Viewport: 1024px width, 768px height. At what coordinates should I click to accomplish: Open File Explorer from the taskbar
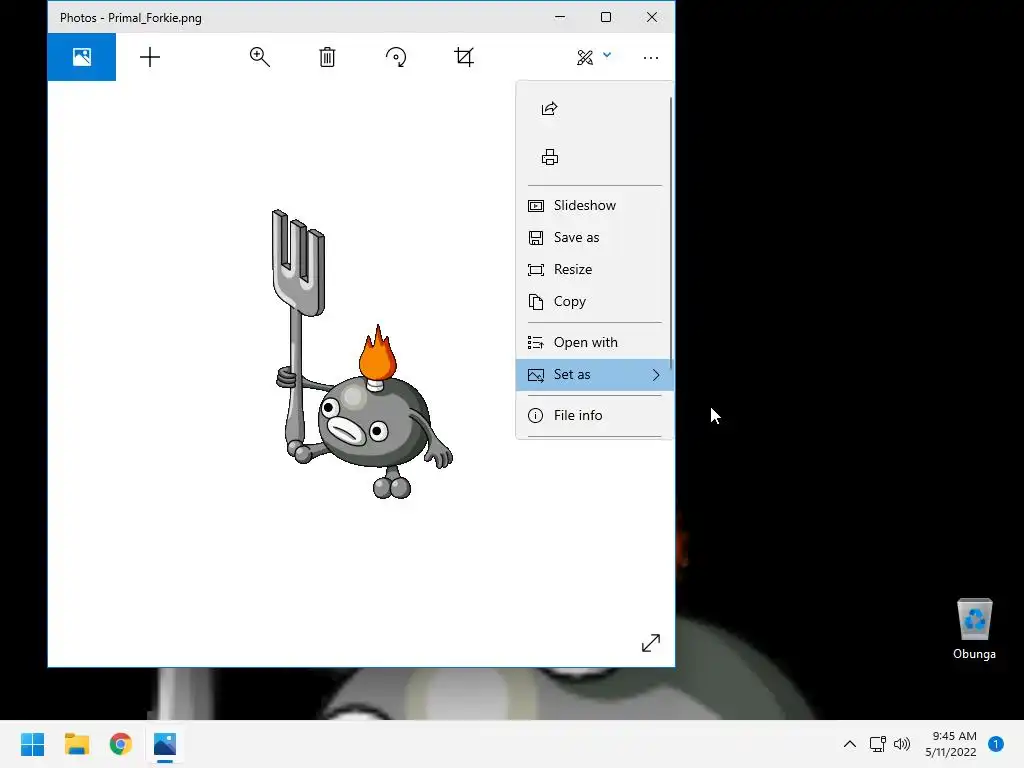pyautogui.click(x=77, y=744)
